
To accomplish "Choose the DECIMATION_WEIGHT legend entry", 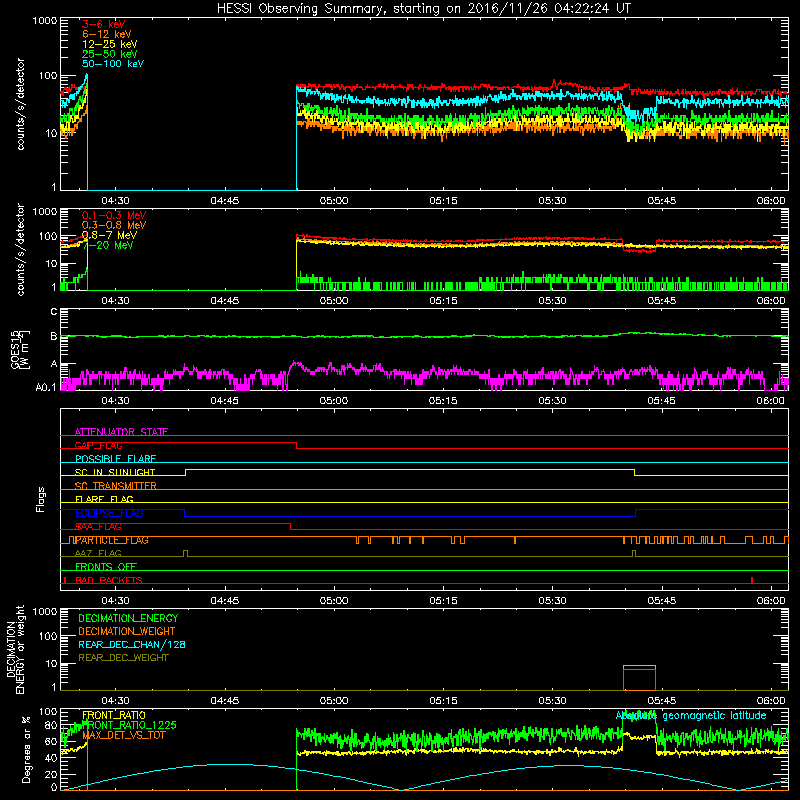I will click(x=127, y=631).
